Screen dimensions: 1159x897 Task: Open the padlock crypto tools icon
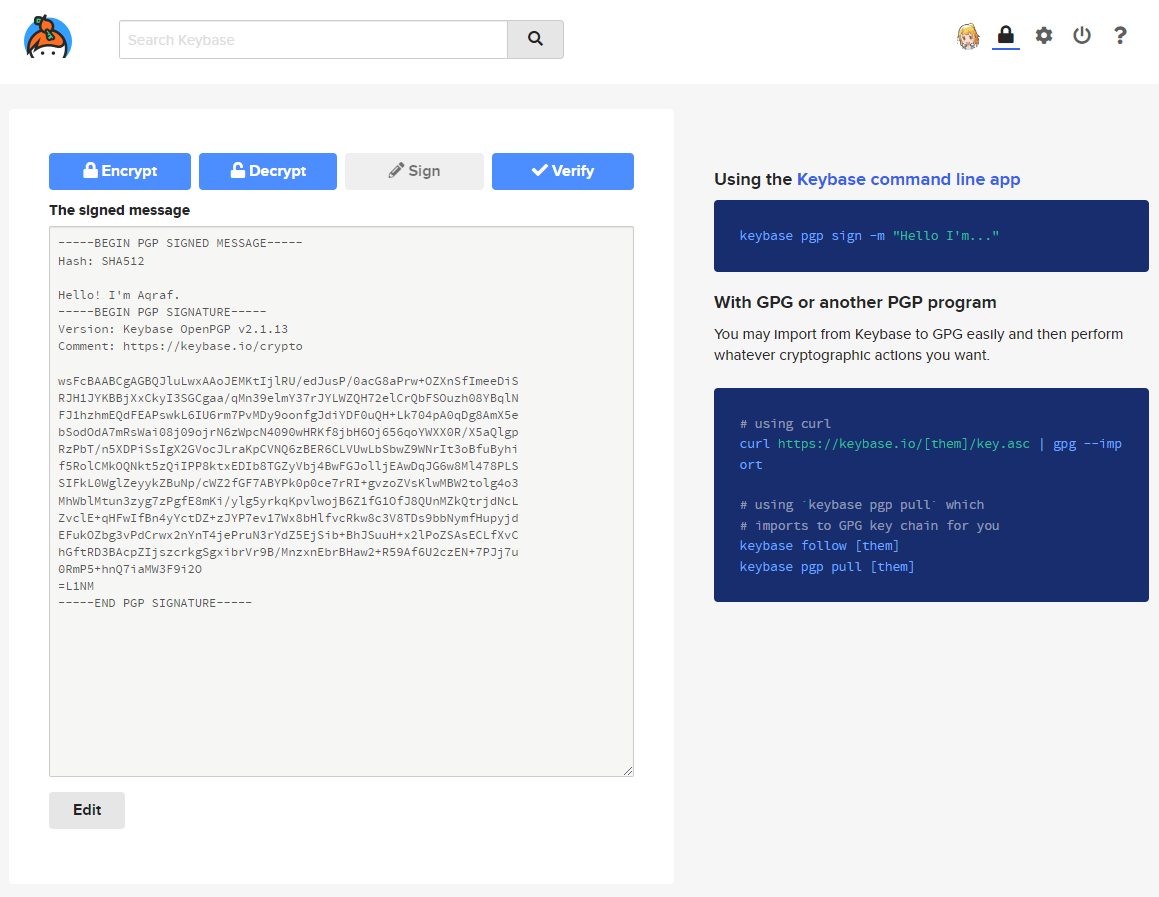[x=1006, y=36]
